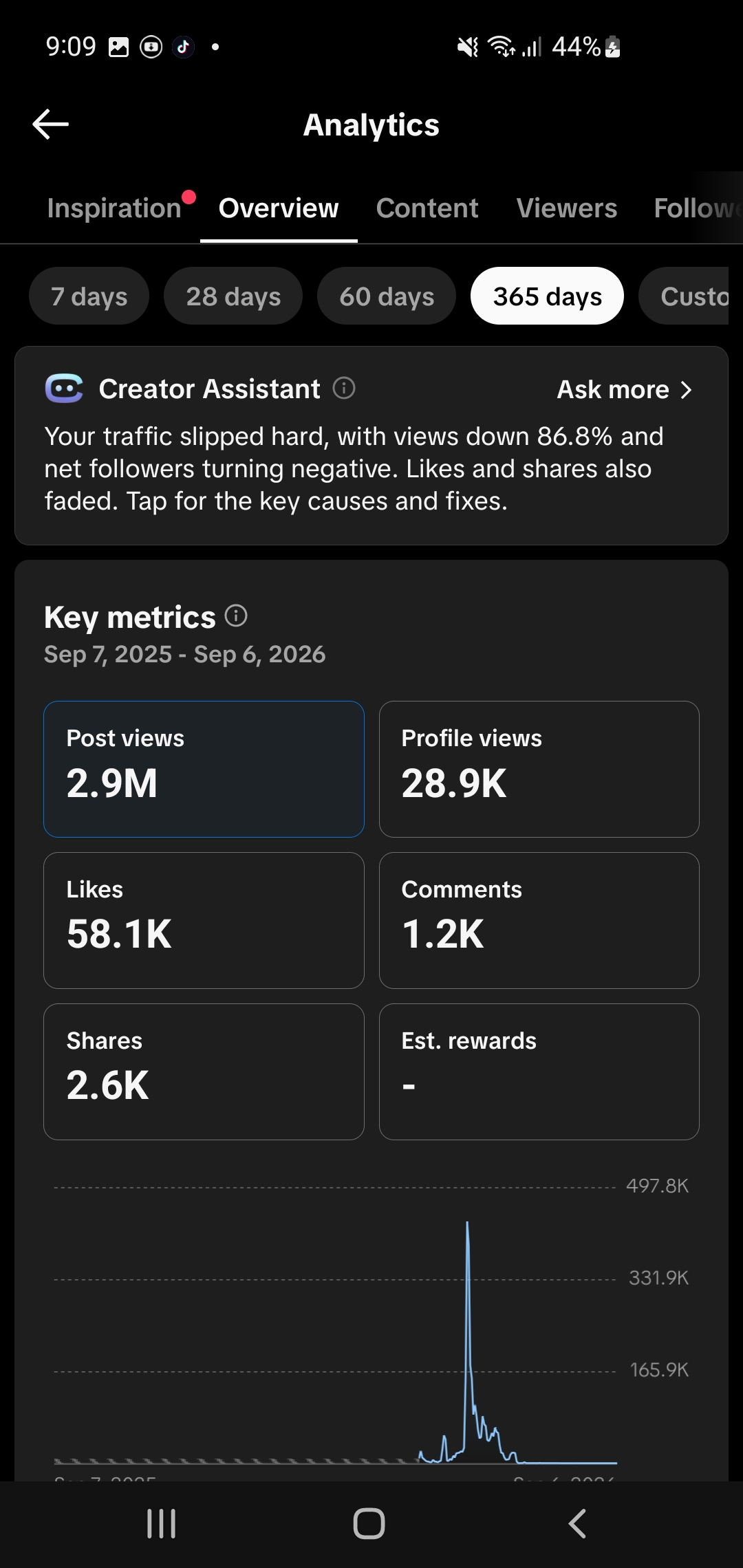Tap the peak on the views chart
This screenshot has height=1568, width=743.
tap(467, 1224)
